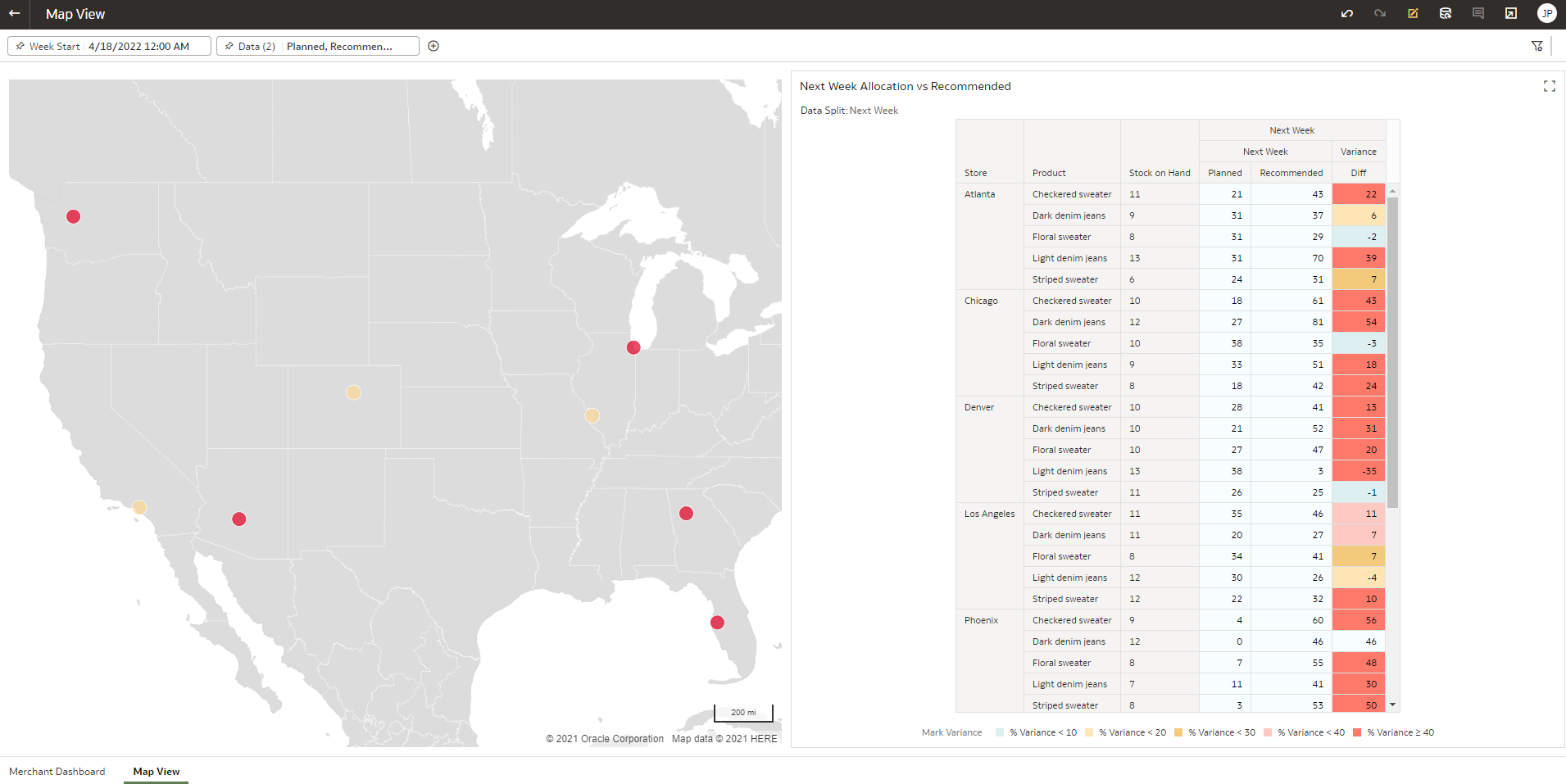This screenshot has width=1566, height=784.
Task: Select the Chicago store row label
Action: (x=981, y=301)
